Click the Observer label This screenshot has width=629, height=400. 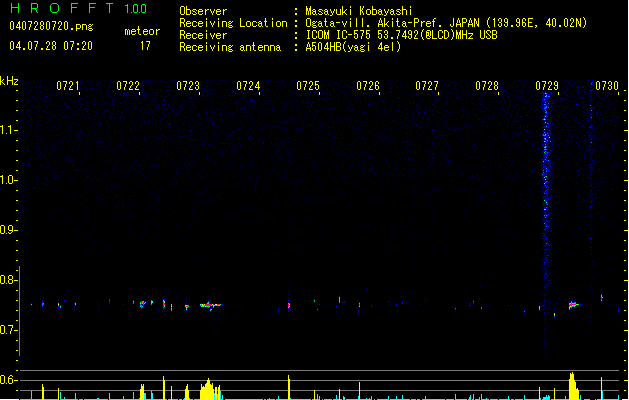[x=203, y=11]
